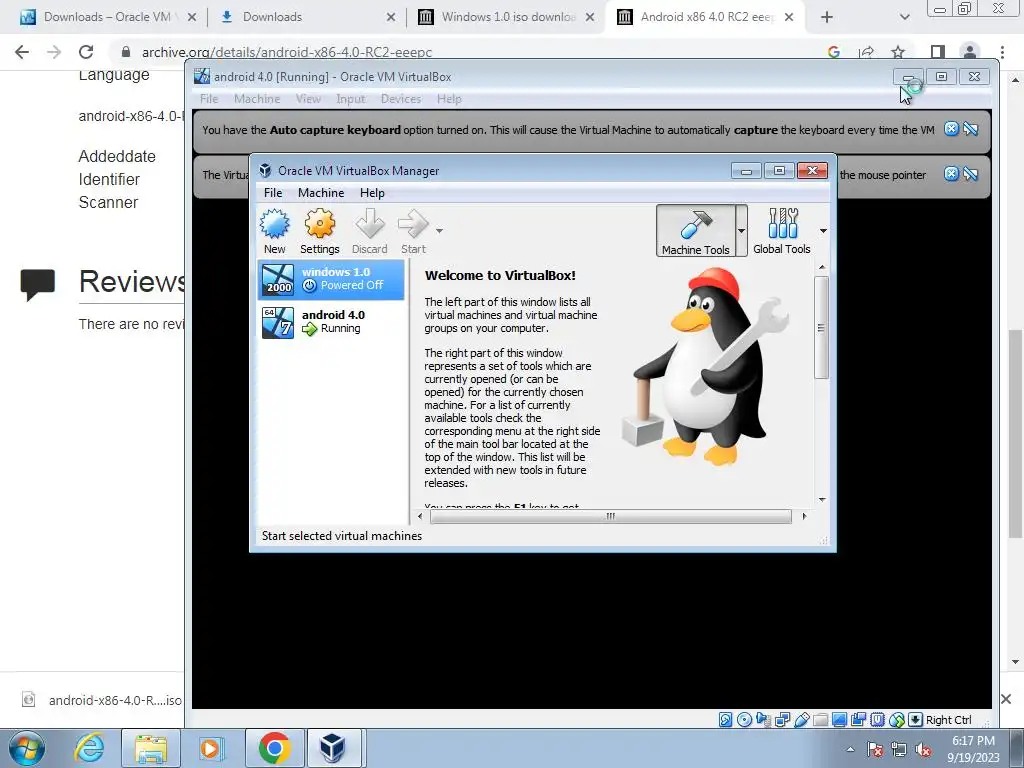Open View menu of android 4.0 VM window
1024x768 pixels.
point(308,99)
